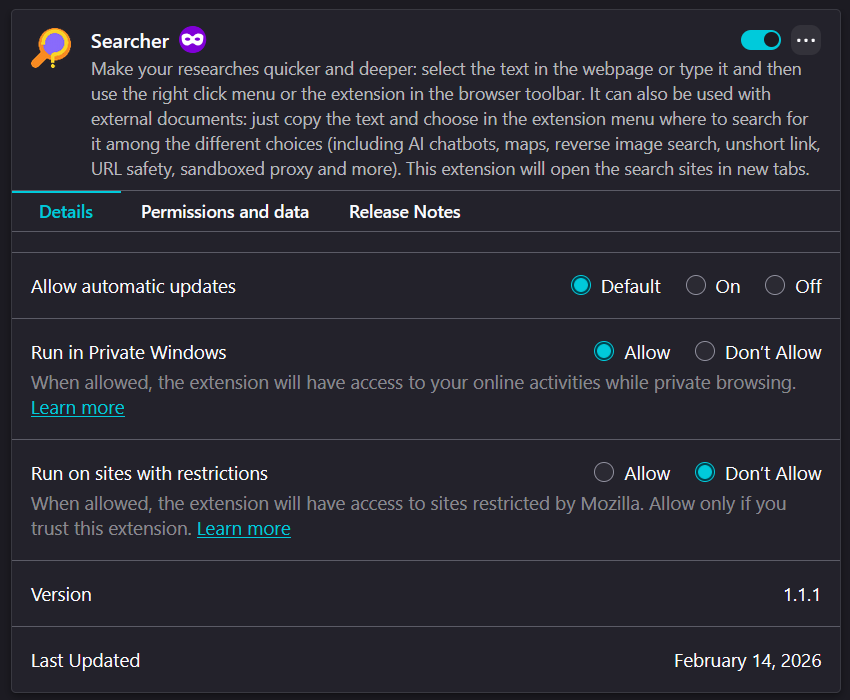Viewport: 850px width, 700px height.
Task: Click the Last Updated date value
Action: tap(748, 661)
